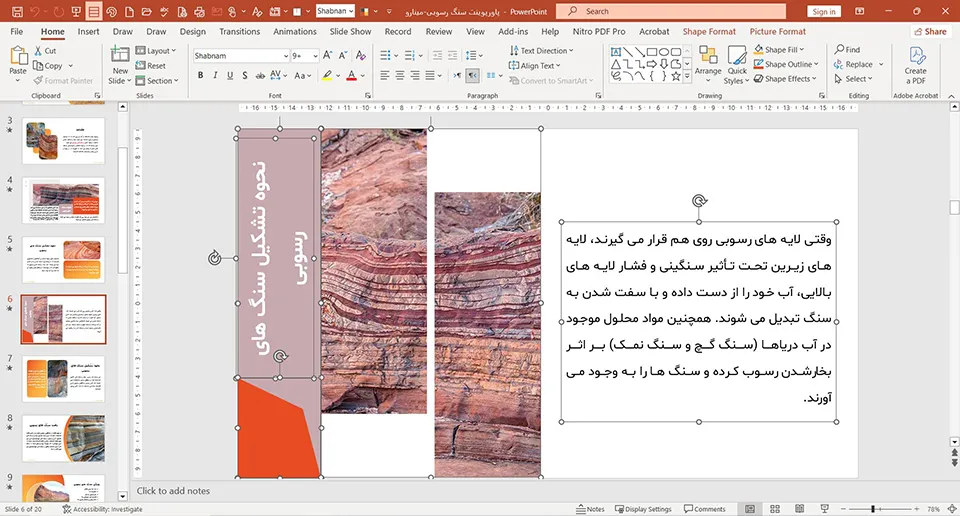This screenshot has width=960, height=516.
Task: Open the Arrange options
Action: click(708, 64)
